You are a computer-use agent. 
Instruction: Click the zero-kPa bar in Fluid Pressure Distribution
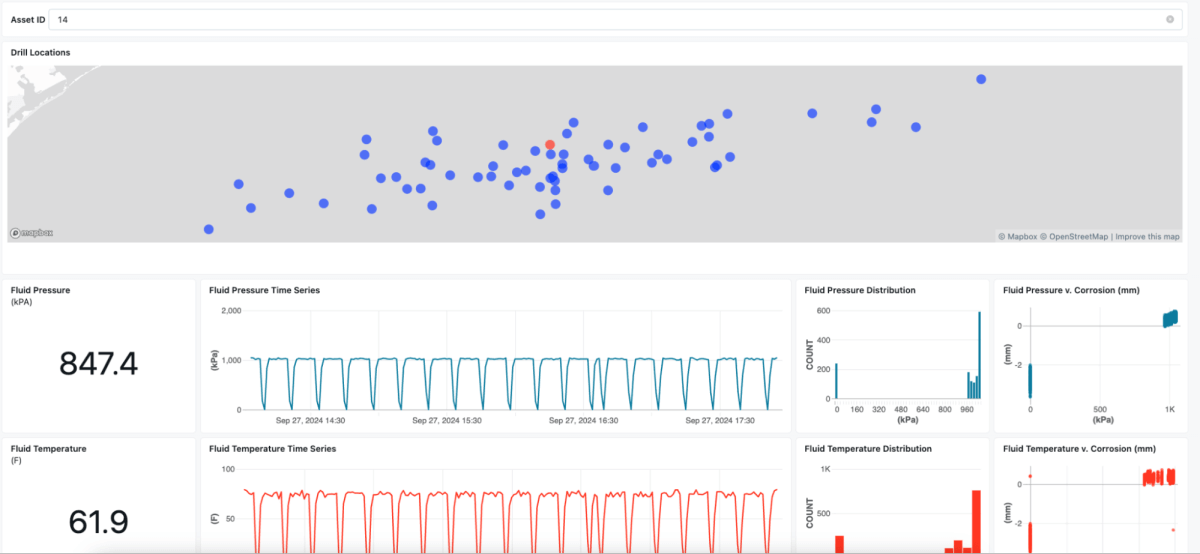pos(836,381)
